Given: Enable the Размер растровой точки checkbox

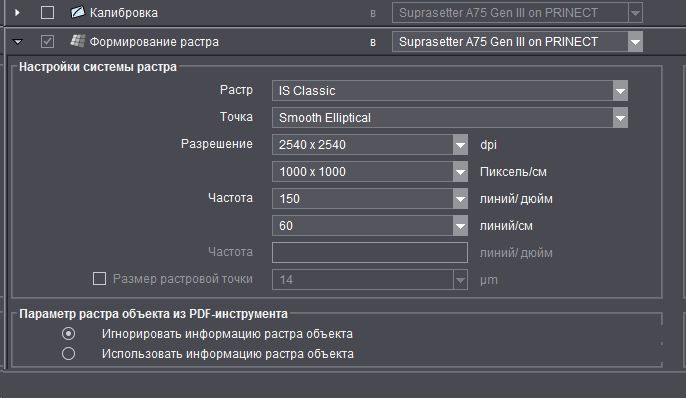Looking at the screenshot, I should tap(99, 279).
